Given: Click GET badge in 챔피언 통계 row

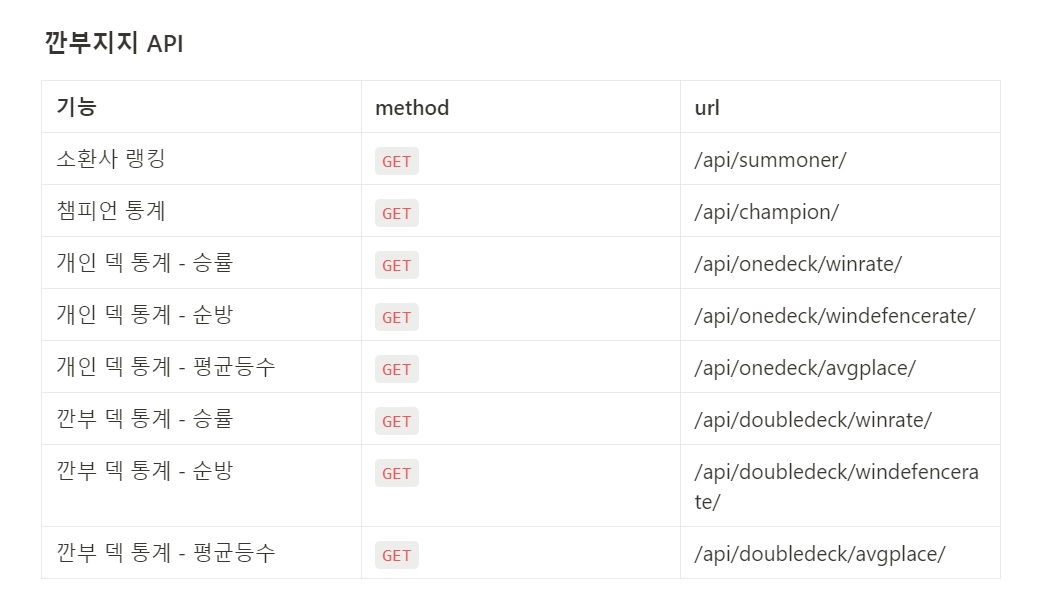Looking at the screenshot, I should click(397, 213).
